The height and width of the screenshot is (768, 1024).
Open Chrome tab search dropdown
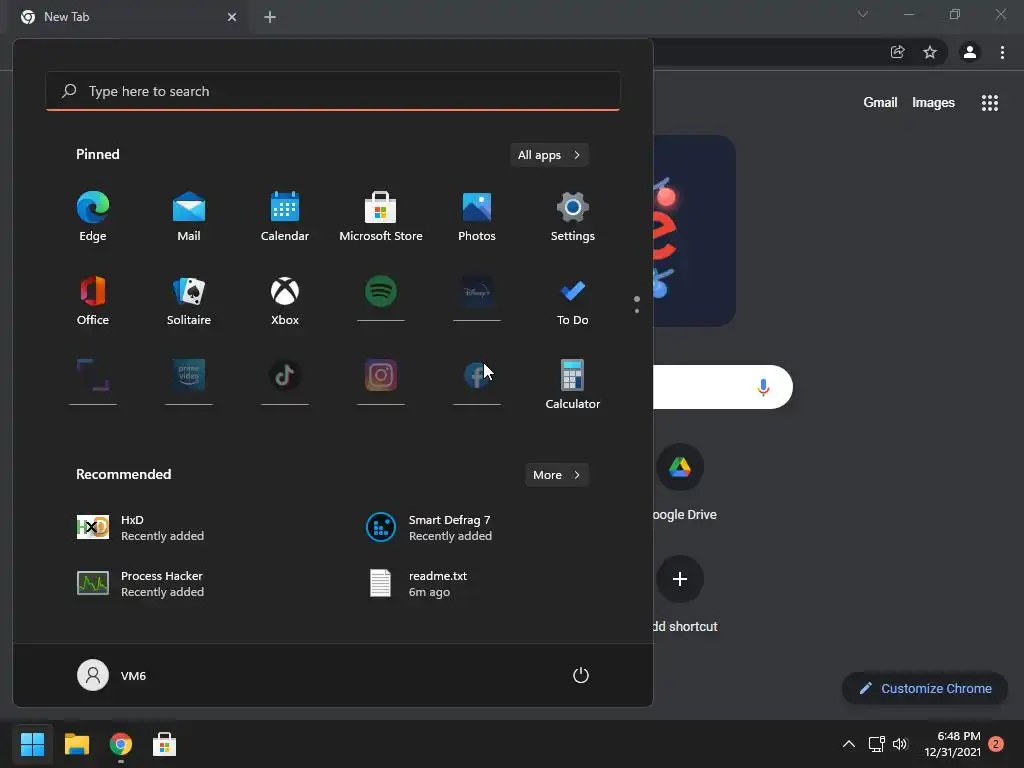click(863, 14)
